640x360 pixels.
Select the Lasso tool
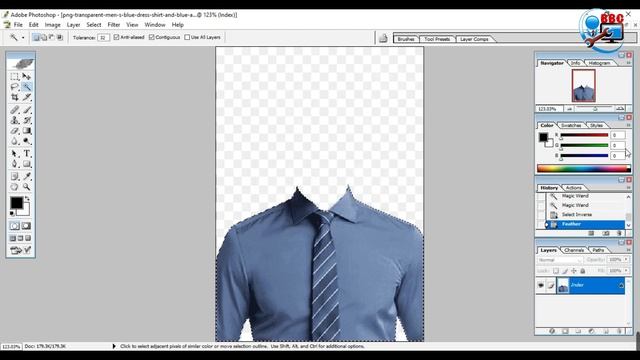click(15, 87)
